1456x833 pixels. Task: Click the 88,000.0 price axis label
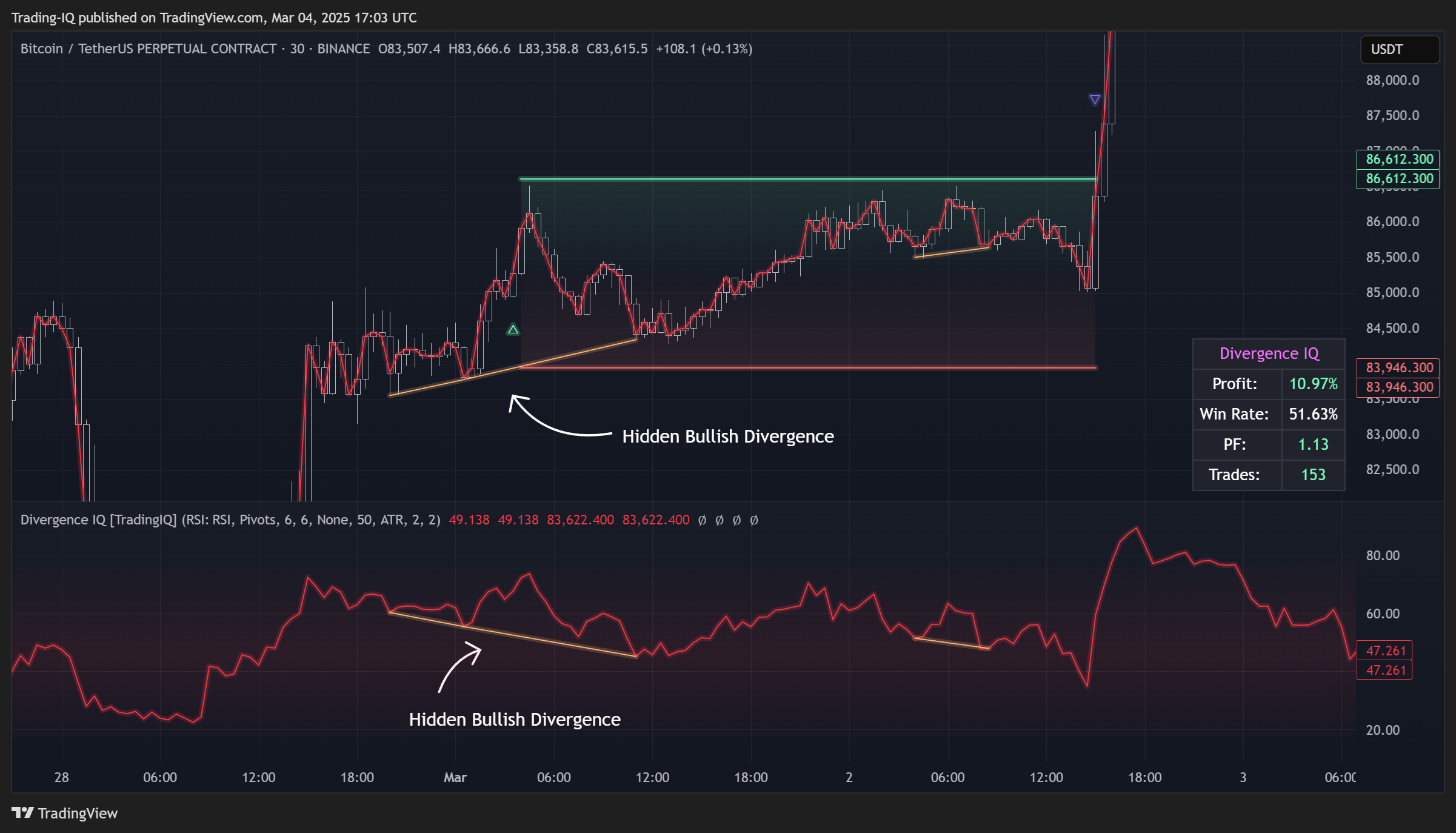pyautogui.click(x=1392, y=80)
